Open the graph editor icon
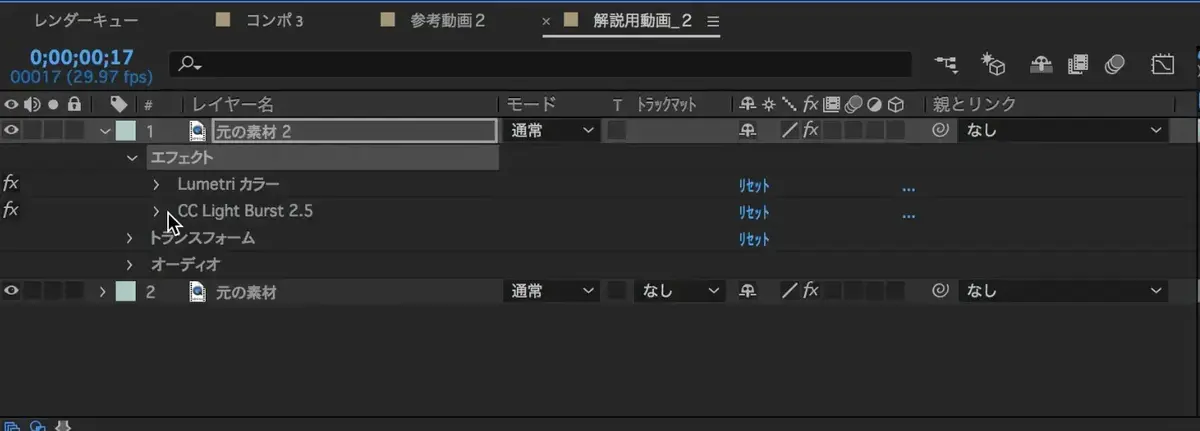Screen dimensions: 1200x431 1162,65
